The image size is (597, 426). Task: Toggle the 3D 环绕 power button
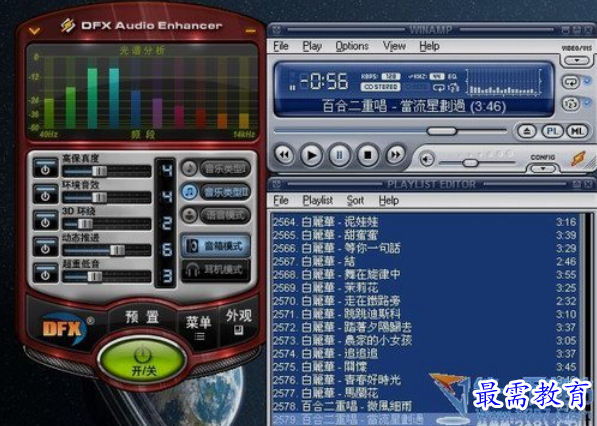[45, 220]
